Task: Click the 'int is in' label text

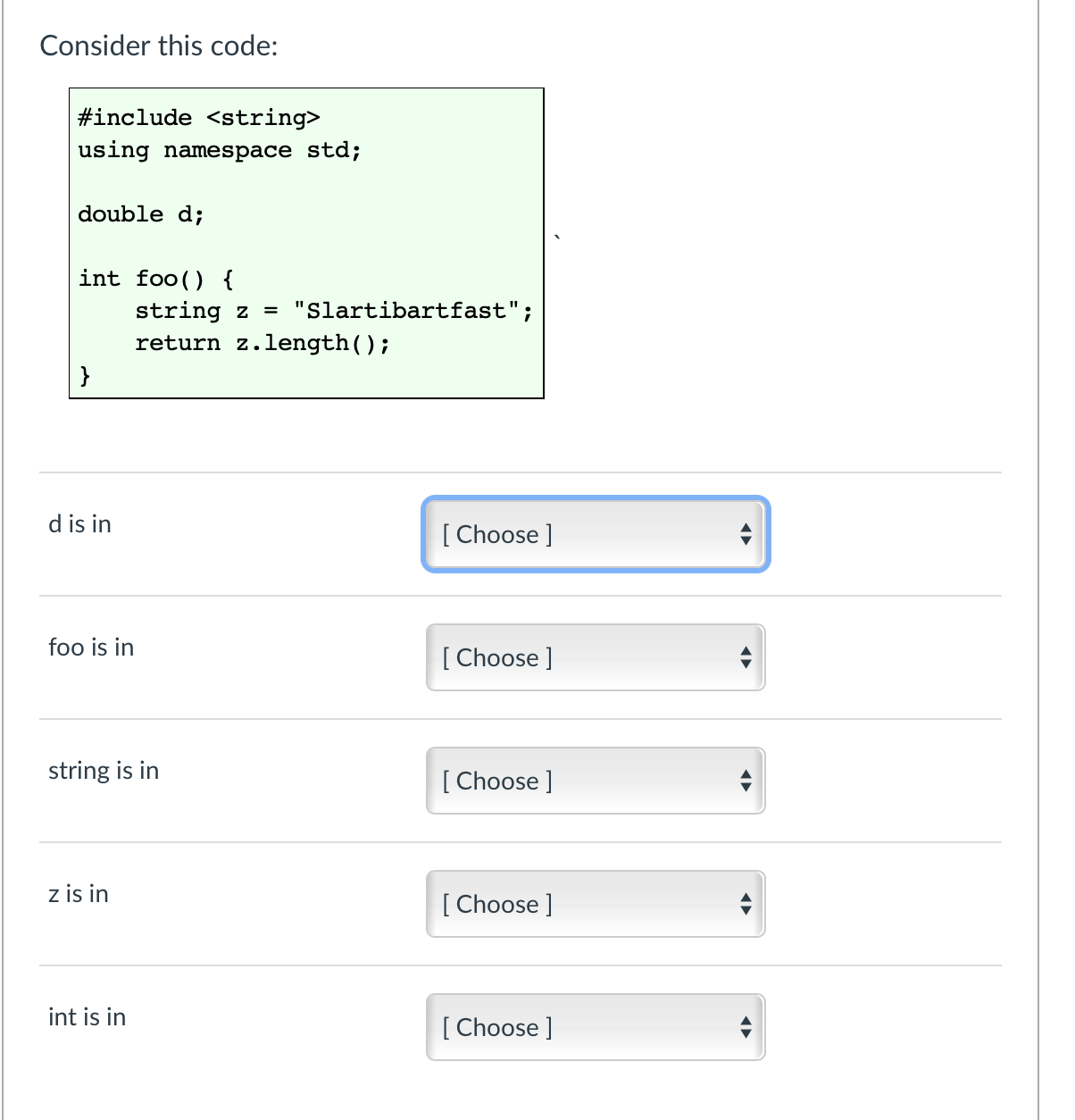Action: click(87, 1016)
